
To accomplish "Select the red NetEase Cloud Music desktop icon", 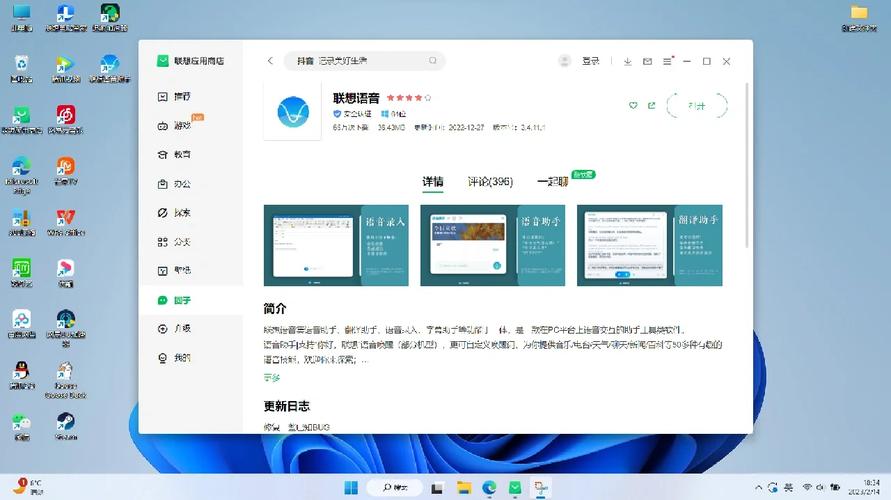I will 66,119.
